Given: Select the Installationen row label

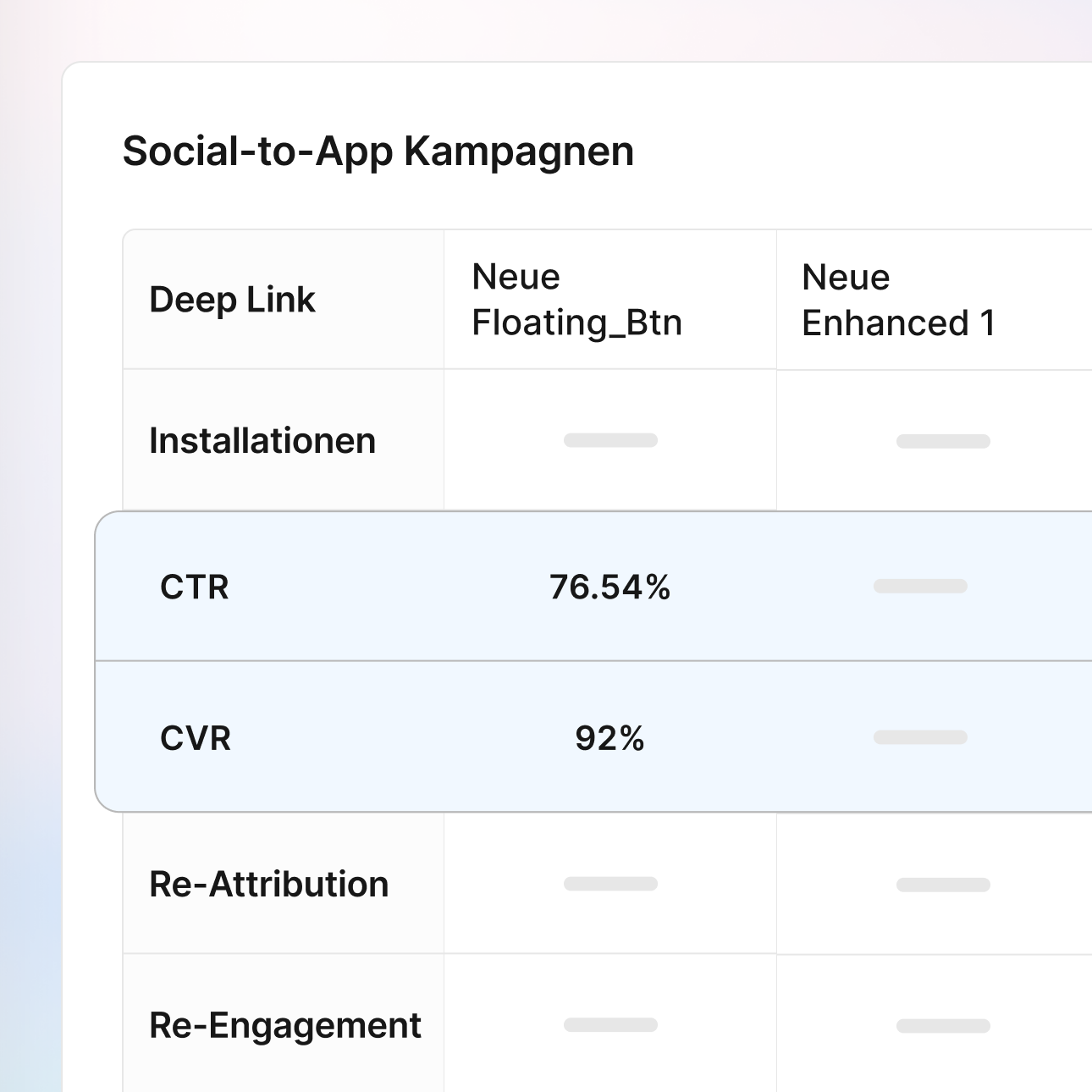Looking at the screenshot, I should (x=262, y=441).
